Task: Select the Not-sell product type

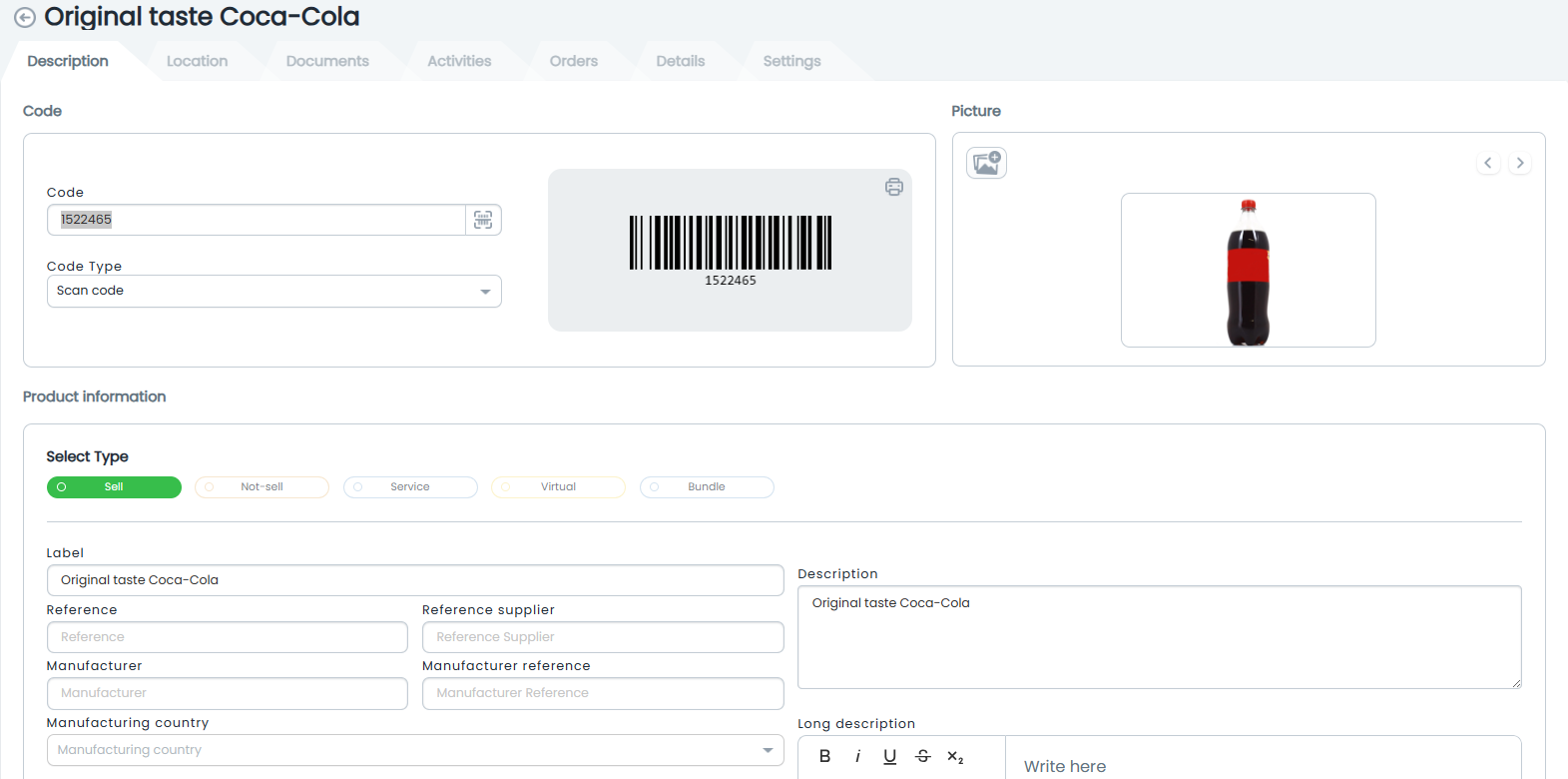Action: (x=261, y=487)
